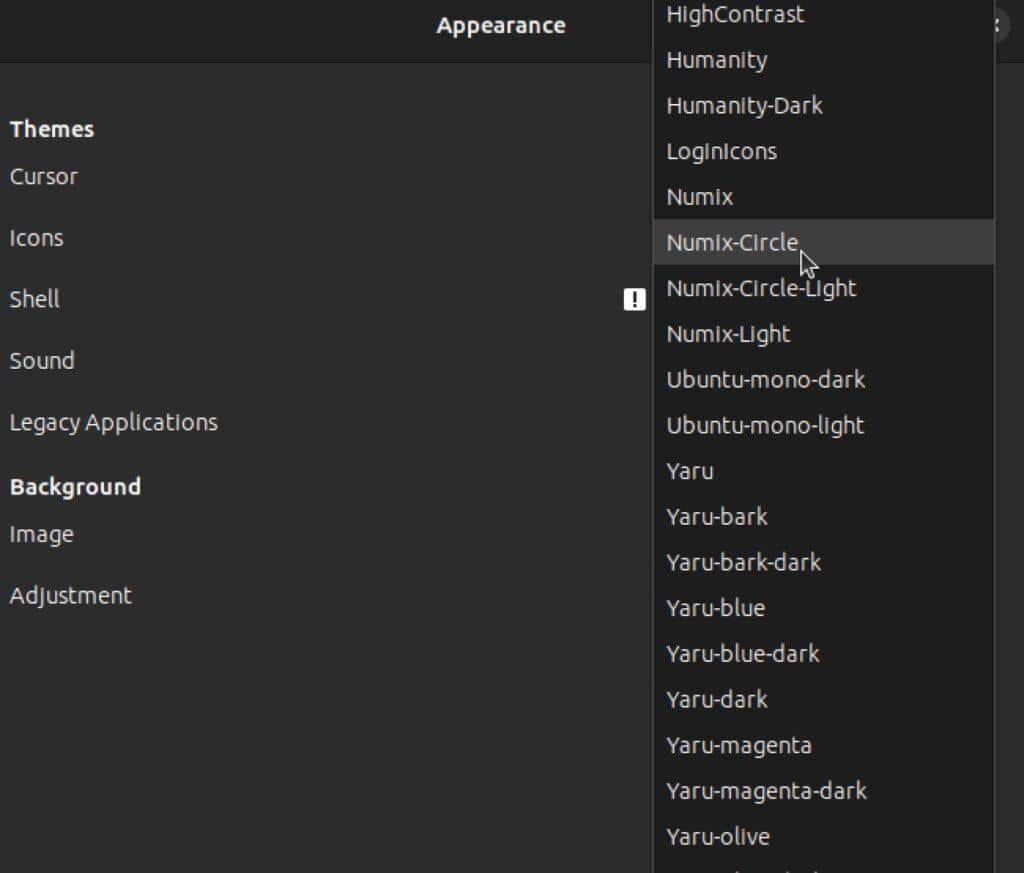Select Yaru-bark from the list
Screen dimensions: 1024x873
coord(824,516)
